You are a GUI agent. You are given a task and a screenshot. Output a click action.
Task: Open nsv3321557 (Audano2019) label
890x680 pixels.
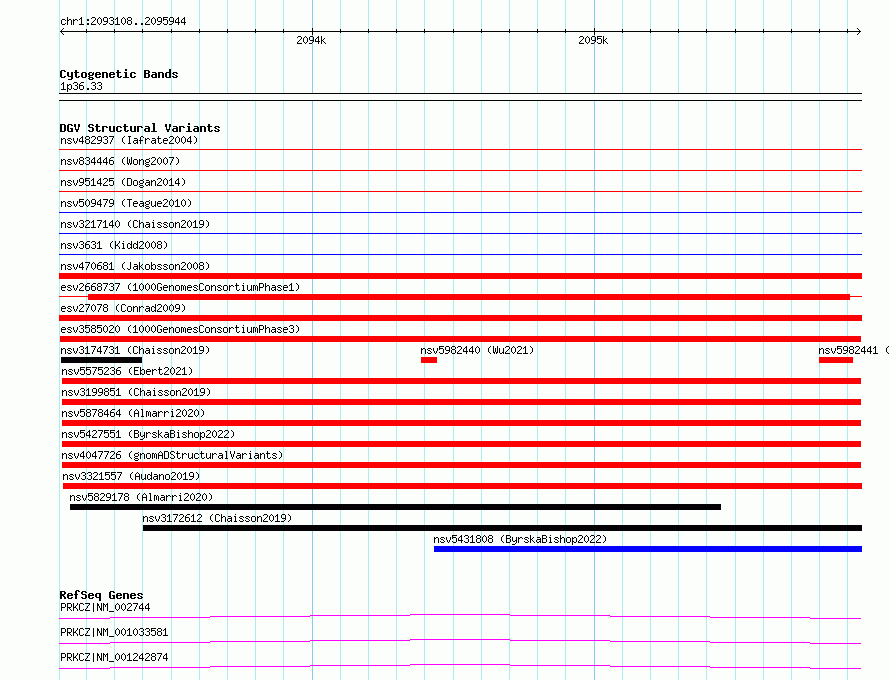(131, 476)
